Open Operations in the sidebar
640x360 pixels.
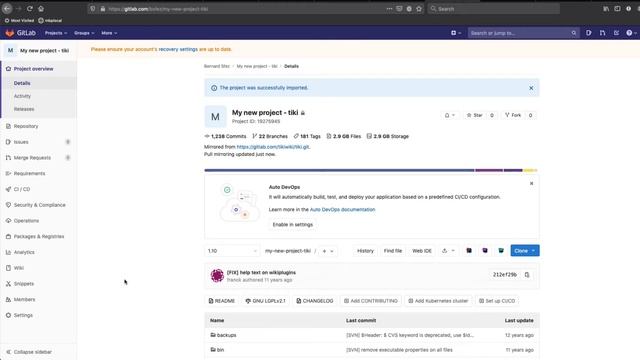[x=27, y=220]
